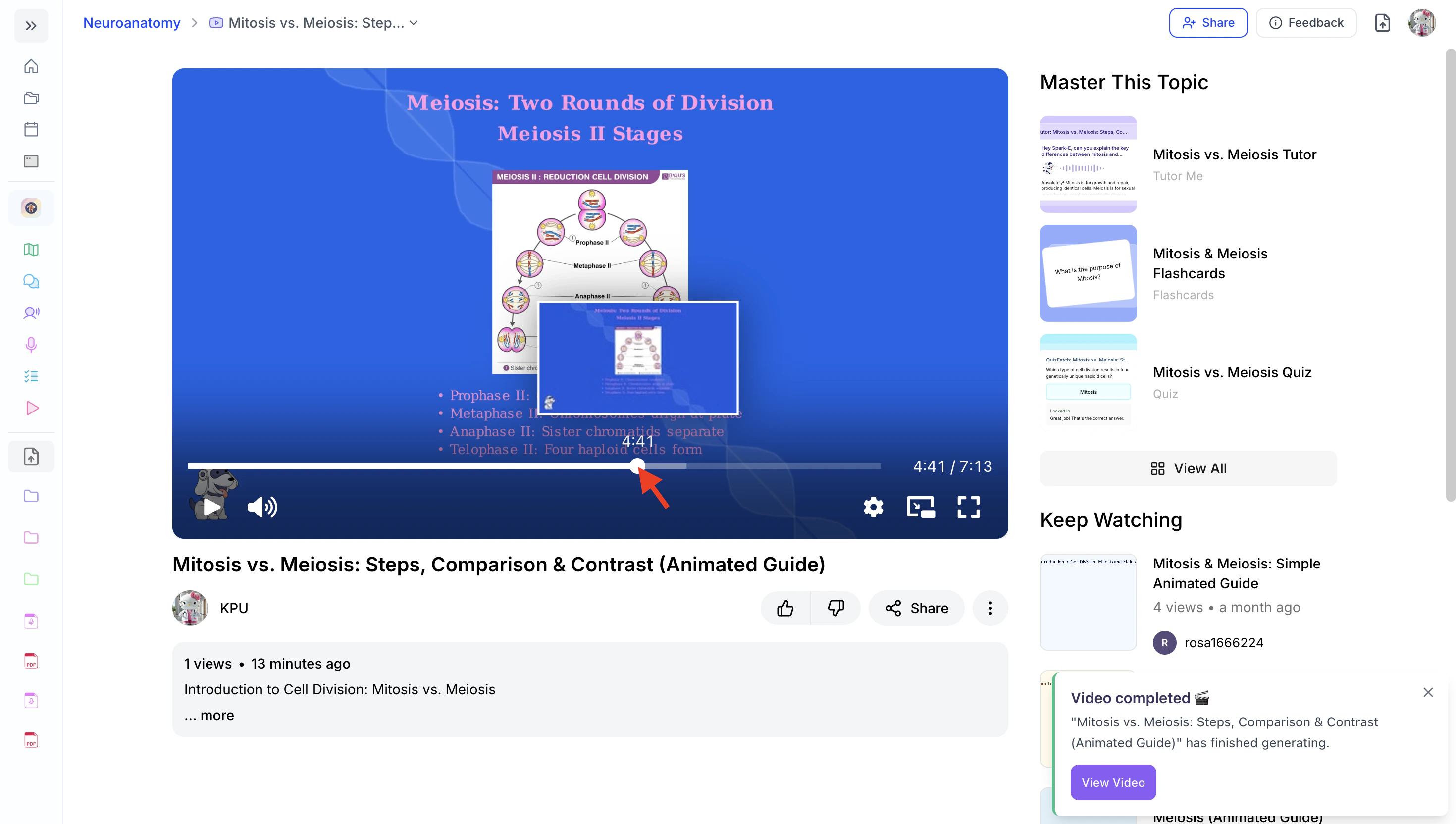Open the blue folder in sidebar

click(31, 496)
